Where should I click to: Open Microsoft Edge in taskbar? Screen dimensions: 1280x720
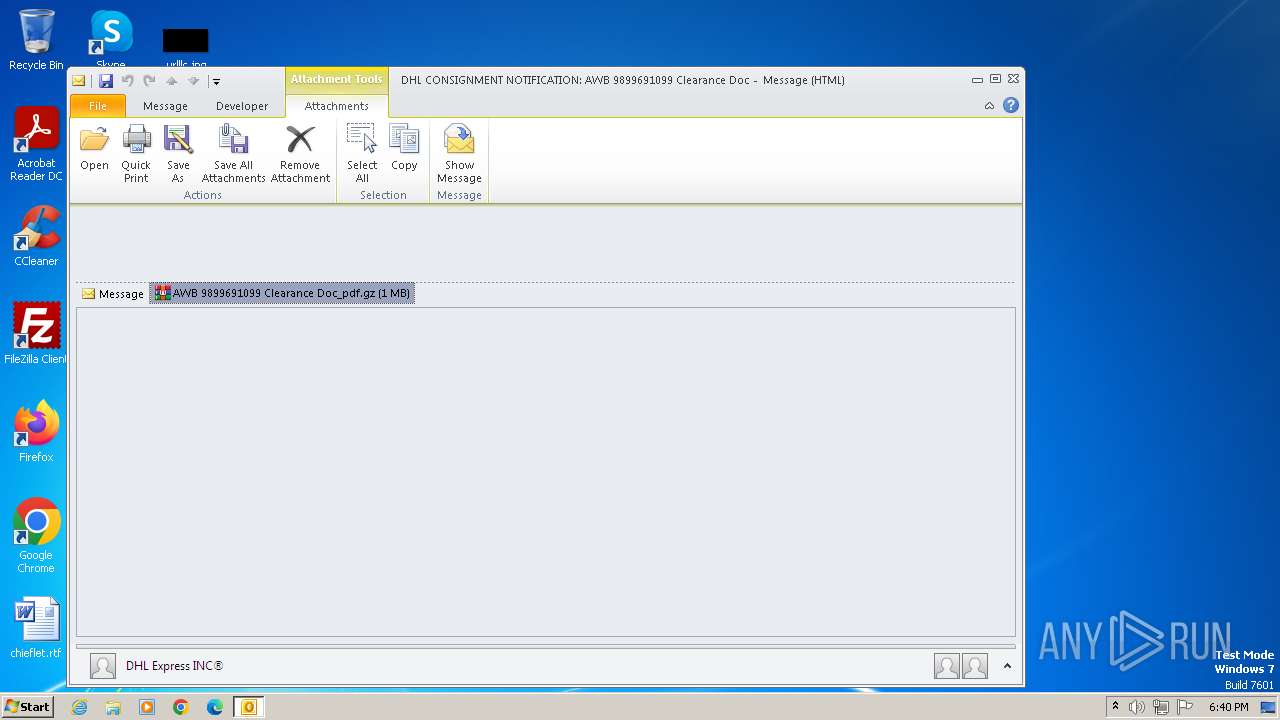[215, 707]
